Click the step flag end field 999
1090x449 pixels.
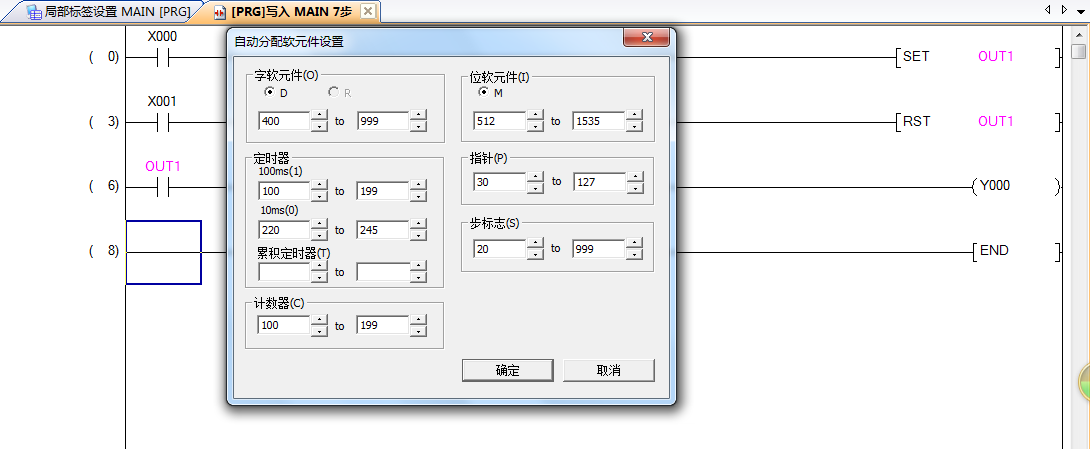(597, 249)
